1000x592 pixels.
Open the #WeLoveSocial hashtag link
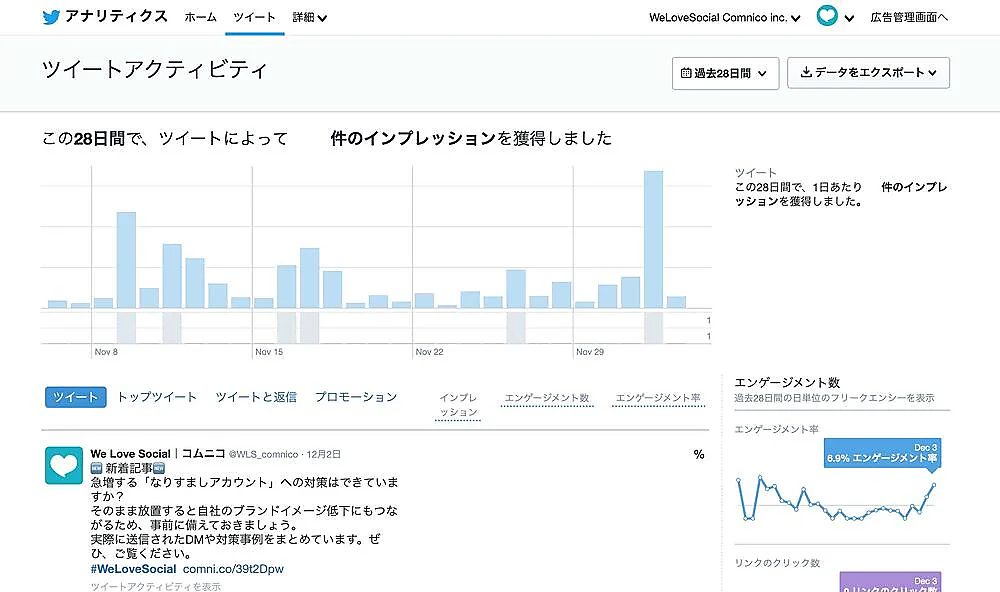point(133,568)
